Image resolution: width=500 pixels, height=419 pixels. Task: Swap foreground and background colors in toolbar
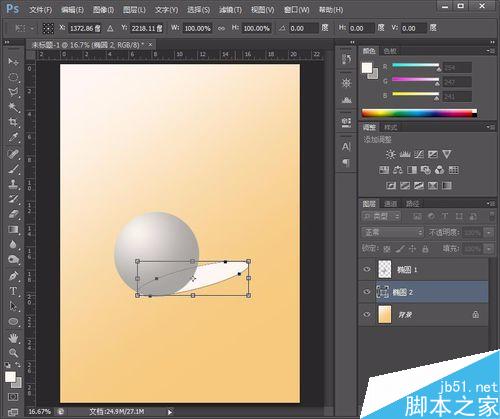(x=18, y=365)
